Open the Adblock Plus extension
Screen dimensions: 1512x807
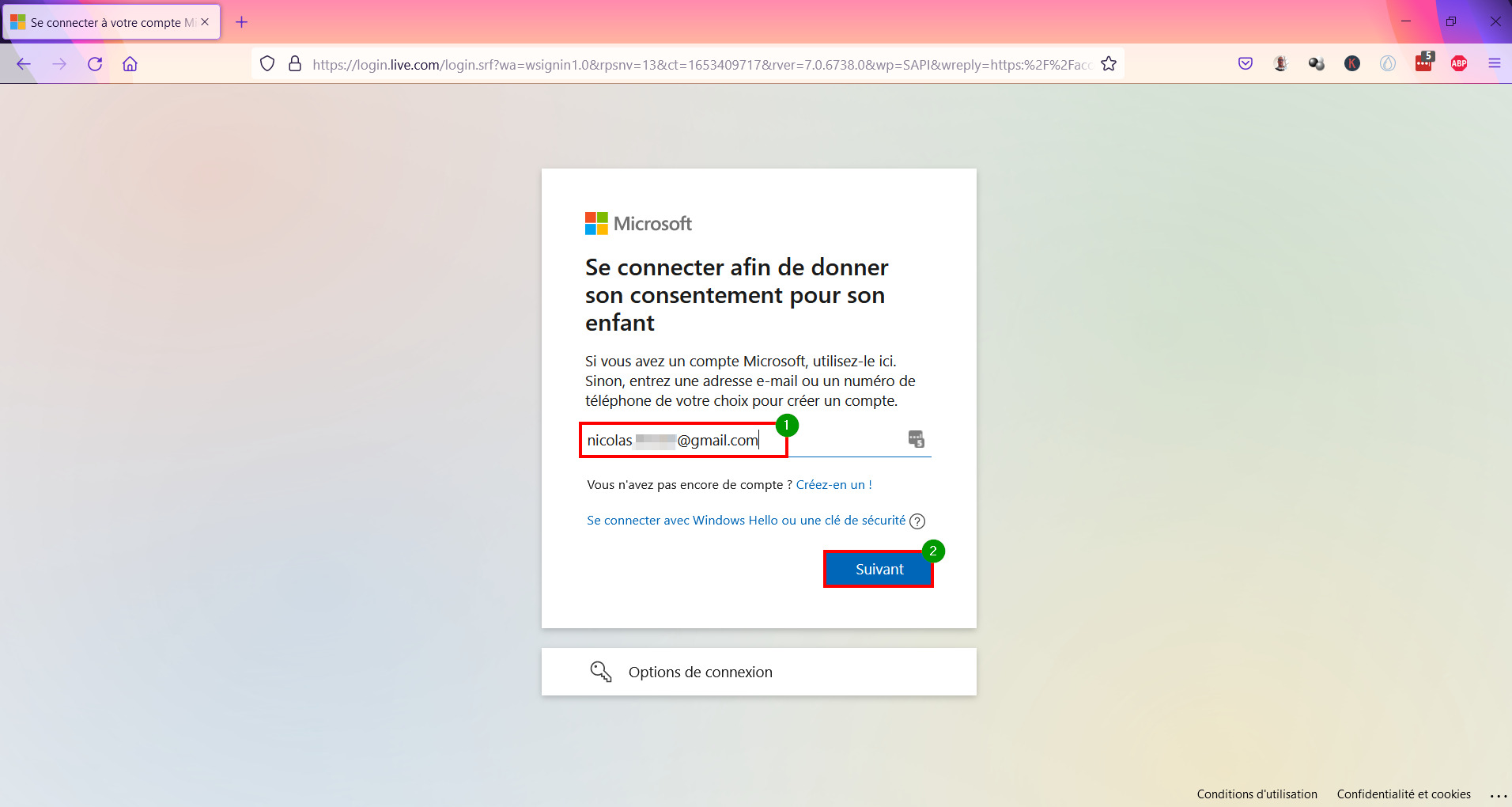(1459, 64)
